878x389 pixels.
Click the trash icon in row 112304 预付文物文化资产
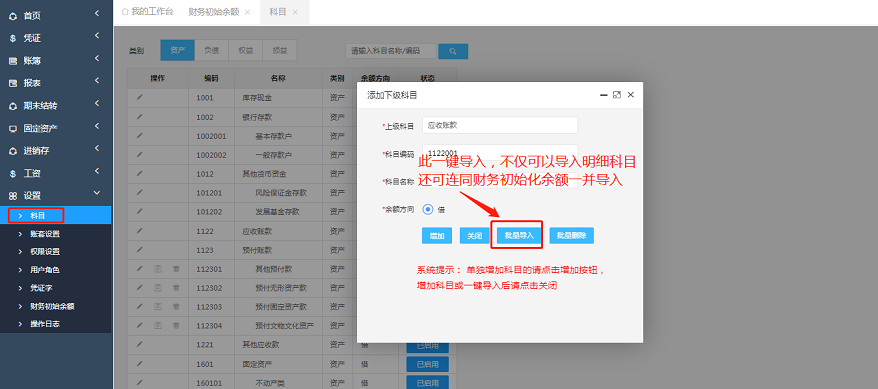pyautogui.click(x=176, y=325)
